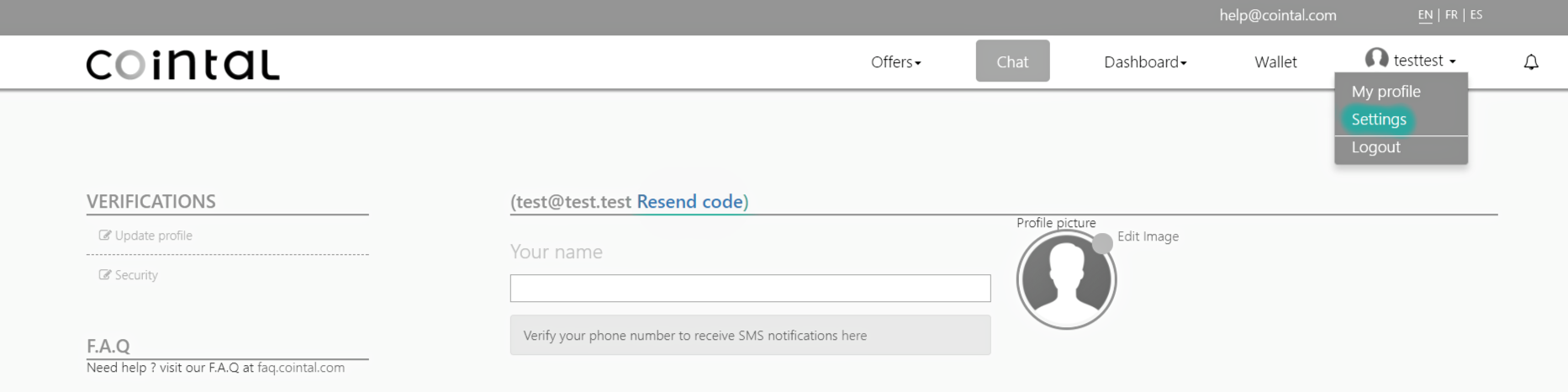Switch language to FR
The image size is (1568, 392).
pos(1451,15)
